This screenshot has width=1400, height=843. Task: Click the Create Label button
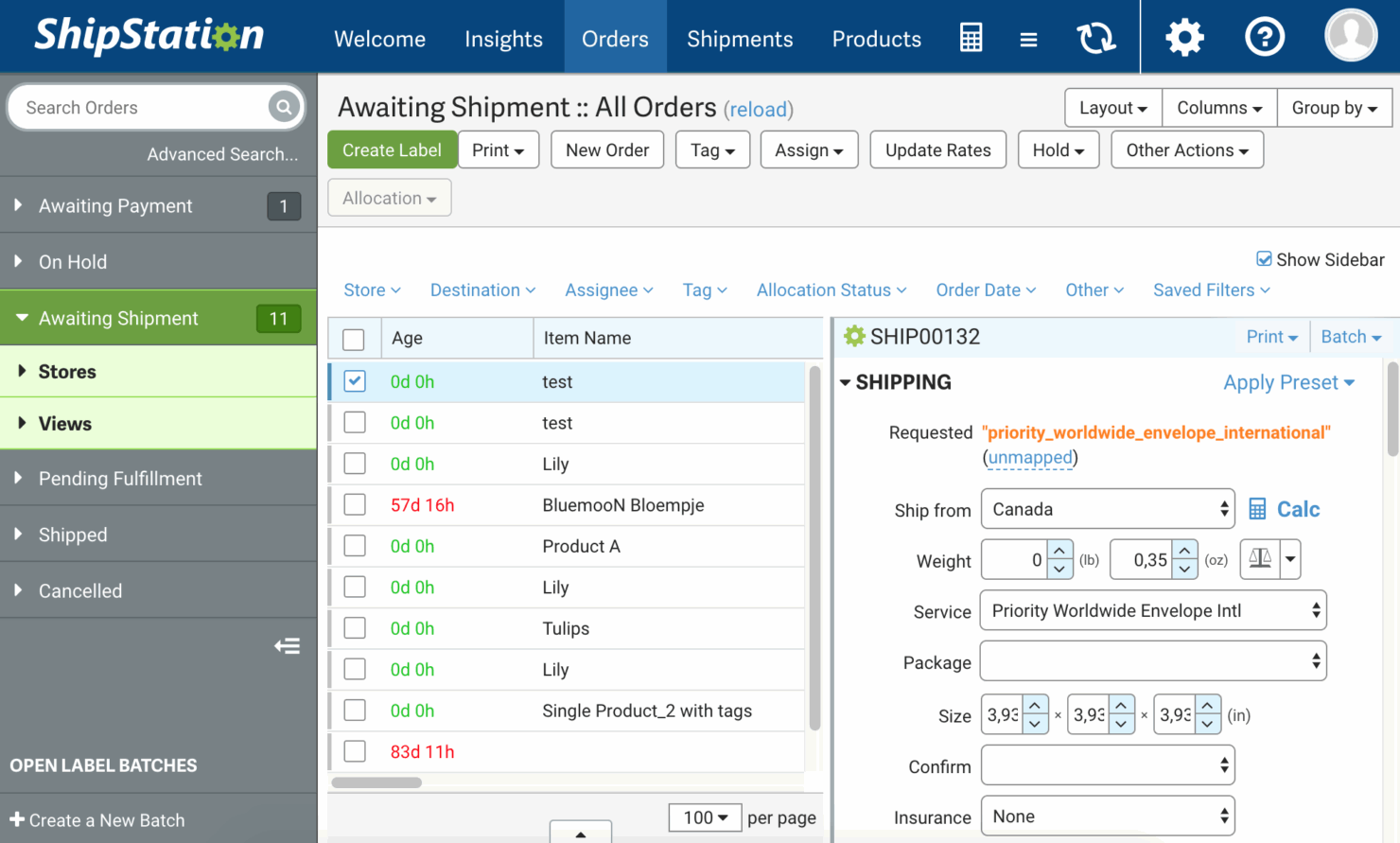[x=392, y=149]
